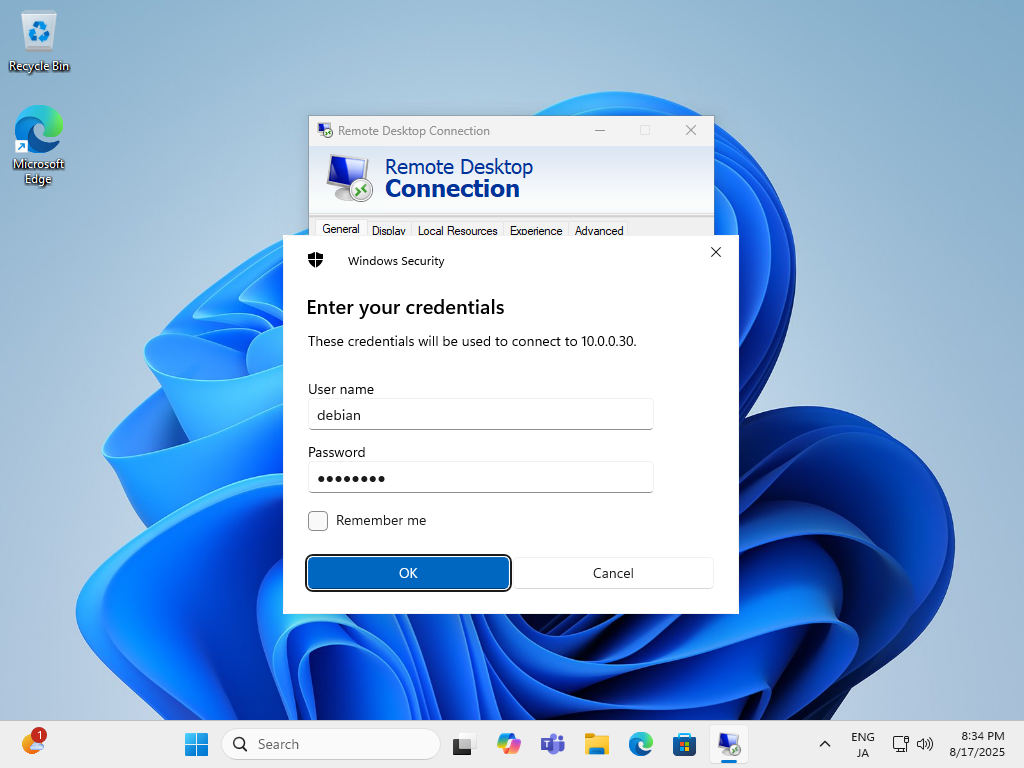Click the Windows Security shield icon
The width and height of the screenshot is (1024, 768).
(x=315, y=259)
